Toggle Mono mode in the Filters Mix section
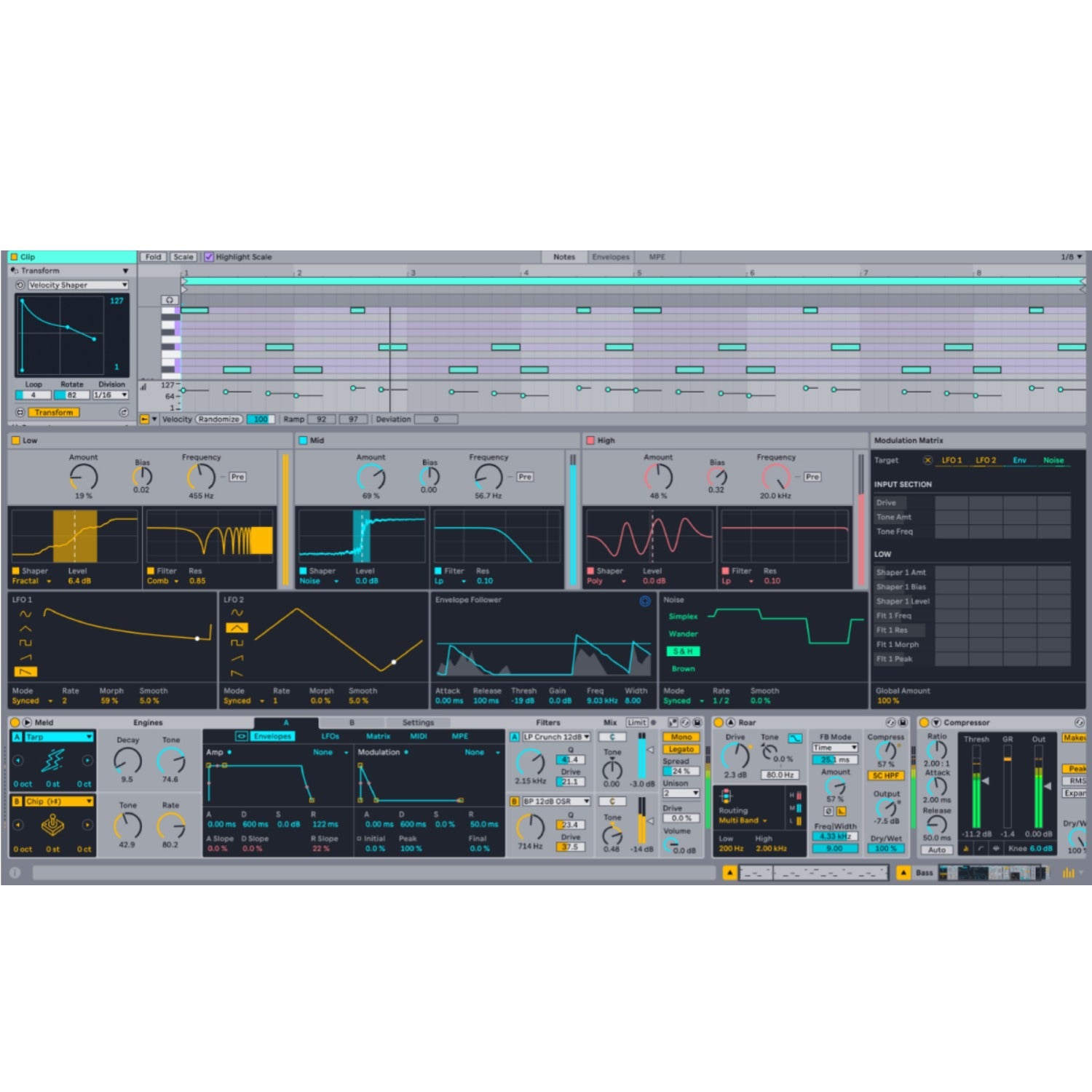The image size is (1092, 1092). tap(680, 737)
